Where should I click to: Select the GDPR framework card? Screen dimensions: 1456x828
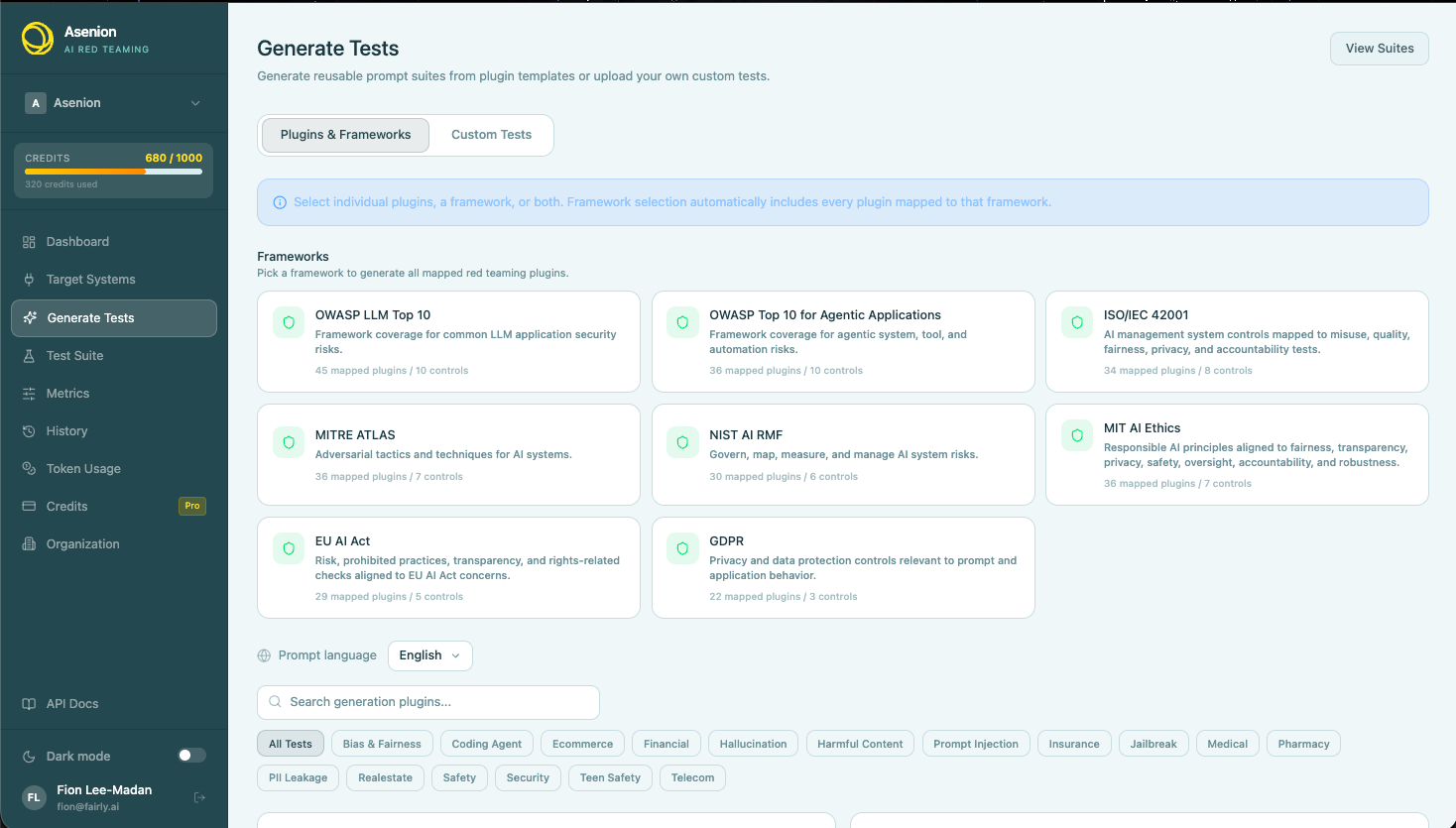843,568
